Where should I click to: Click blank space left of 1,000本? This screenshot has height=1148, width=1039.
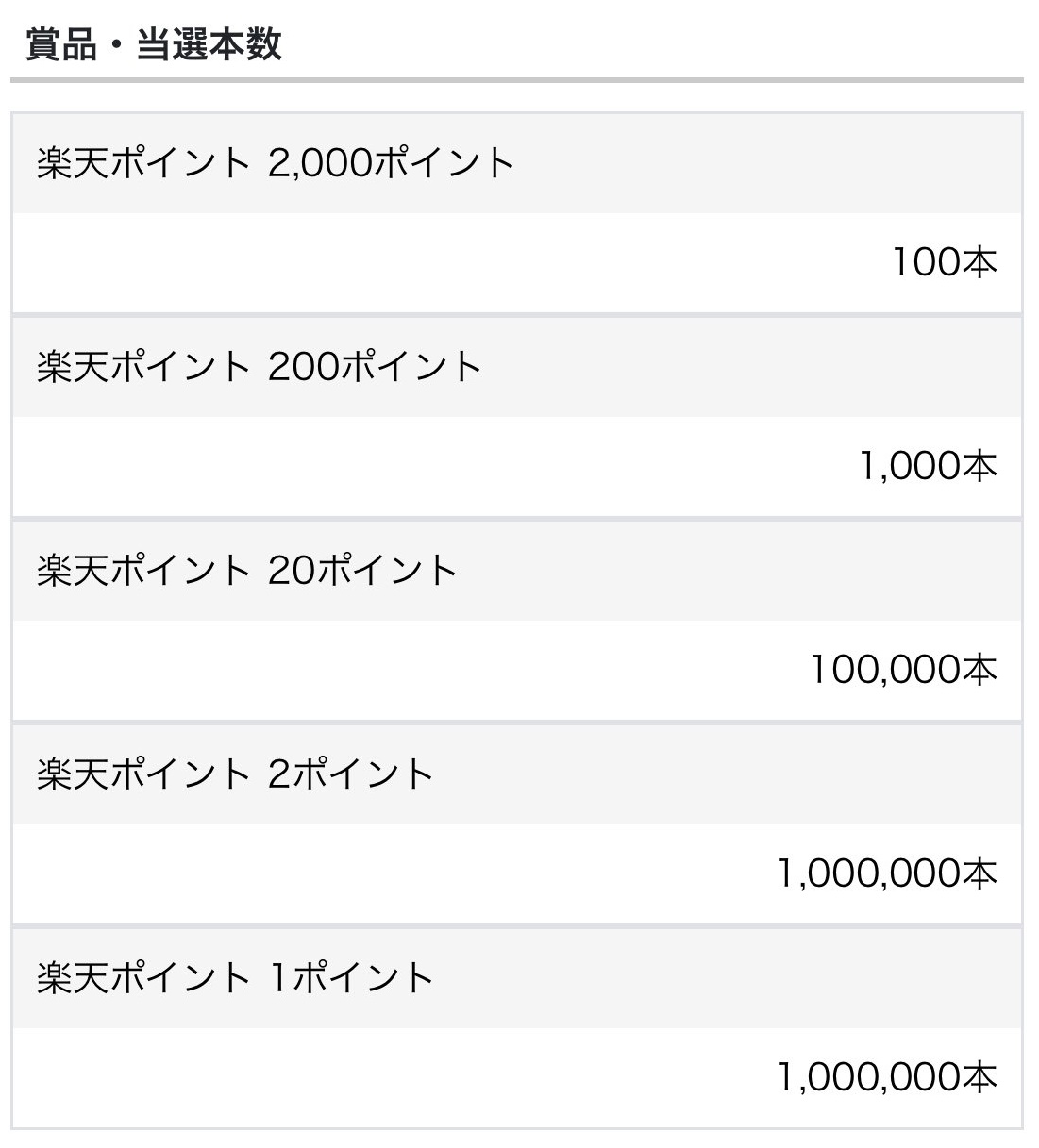point(425,466)
